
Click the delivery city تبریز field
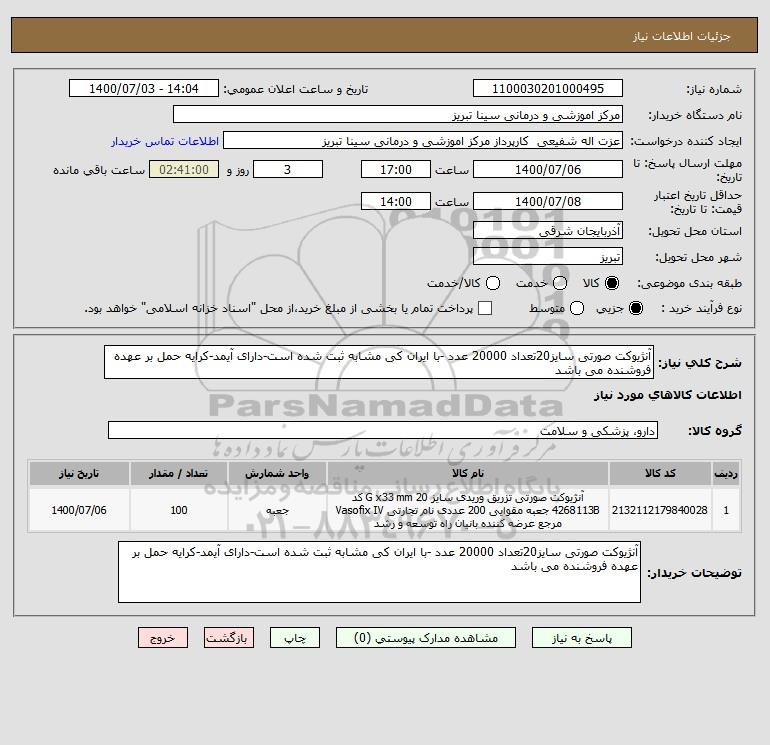[x=548, y=256]
